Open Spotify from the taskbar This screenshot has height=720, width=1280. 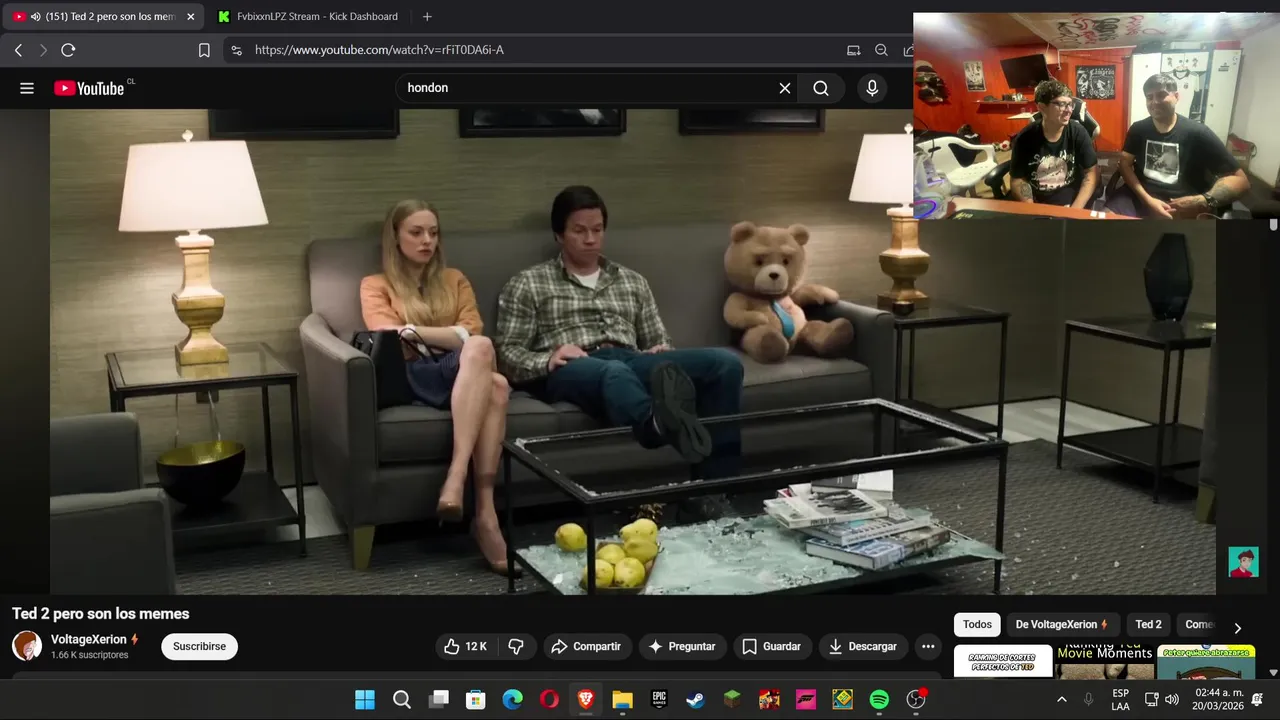pyautogui.click(x=879, y=700)
